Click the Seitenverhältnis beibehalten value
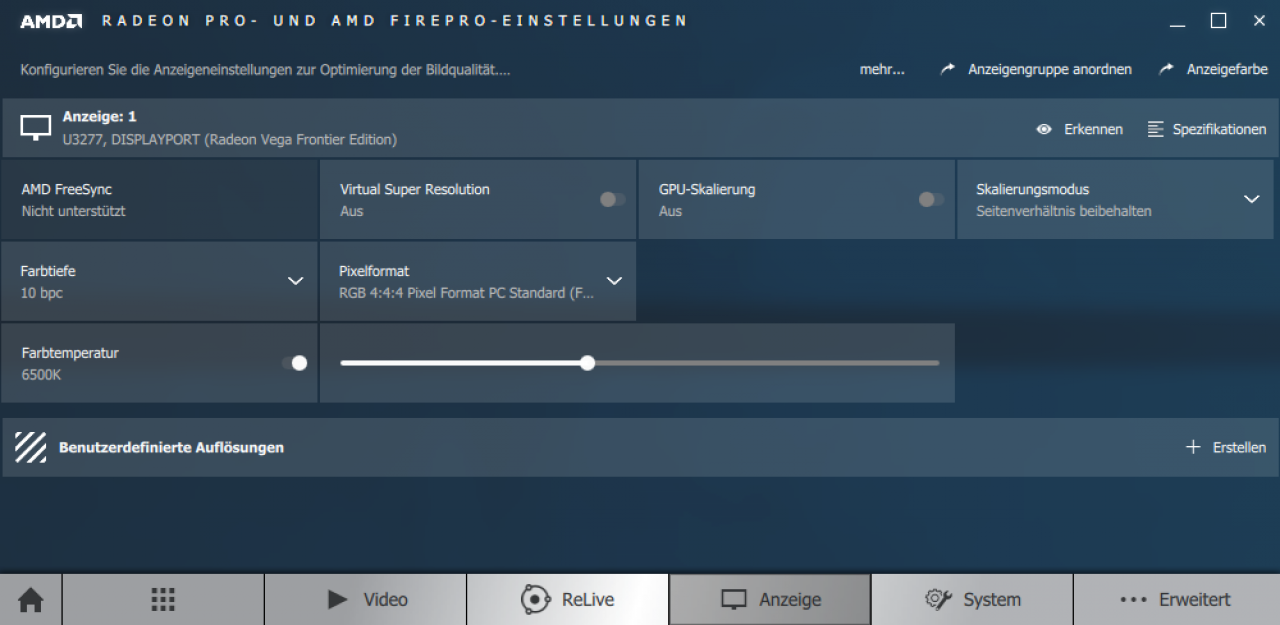The height and width of the screenshot is (625, 1280). coord(1064,211)
